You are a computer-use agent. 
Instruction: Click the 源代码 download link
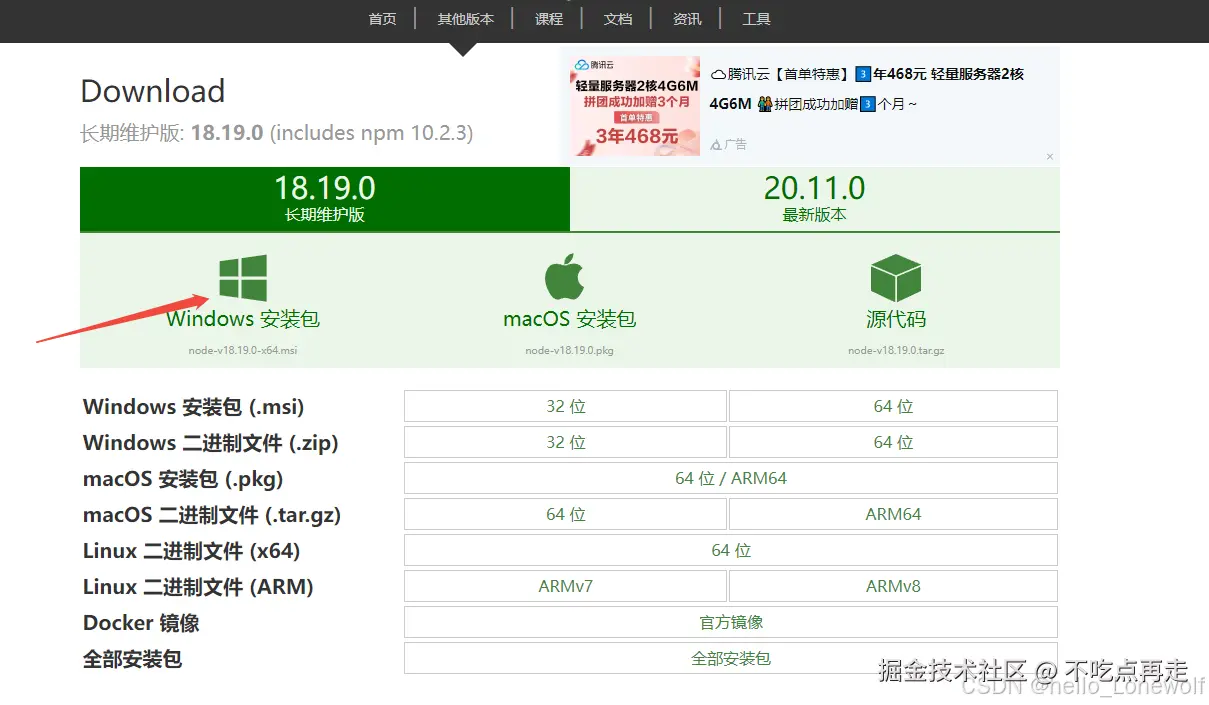(896, 319)
